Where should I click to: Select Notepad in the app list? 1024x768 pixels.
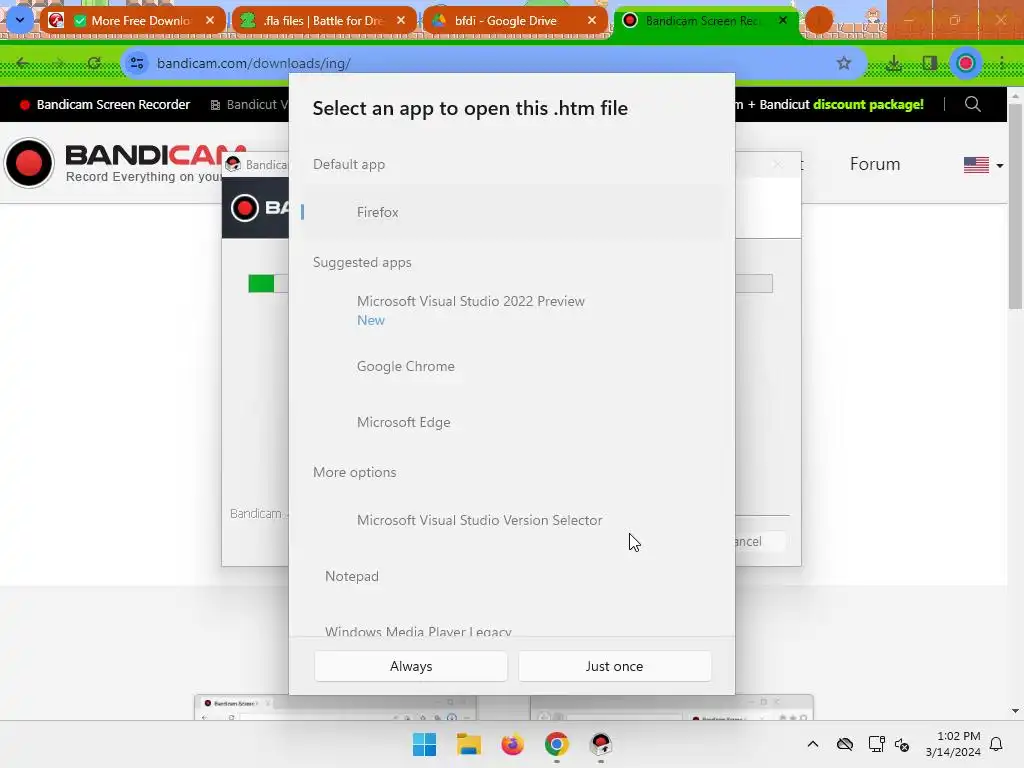(x=513, y=576)
